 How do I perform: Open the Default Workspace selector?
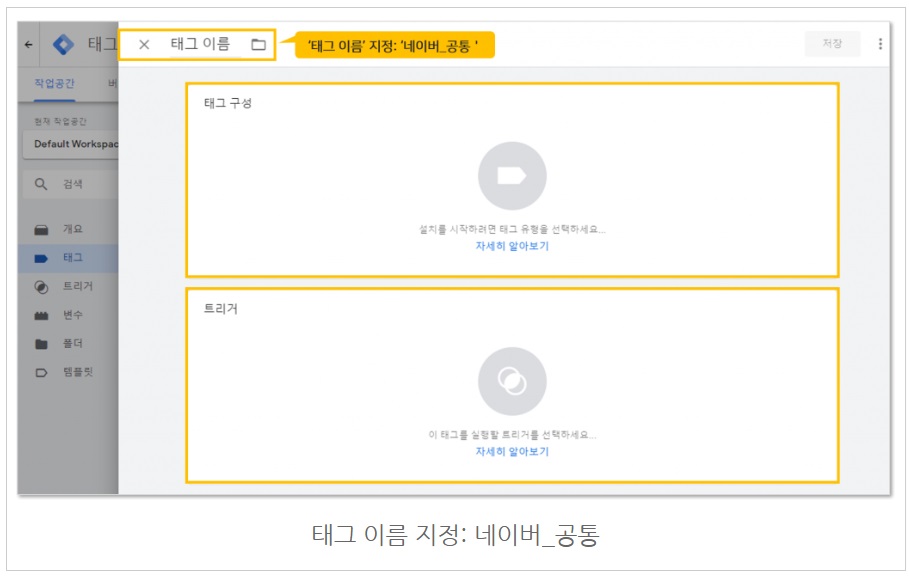71,144
